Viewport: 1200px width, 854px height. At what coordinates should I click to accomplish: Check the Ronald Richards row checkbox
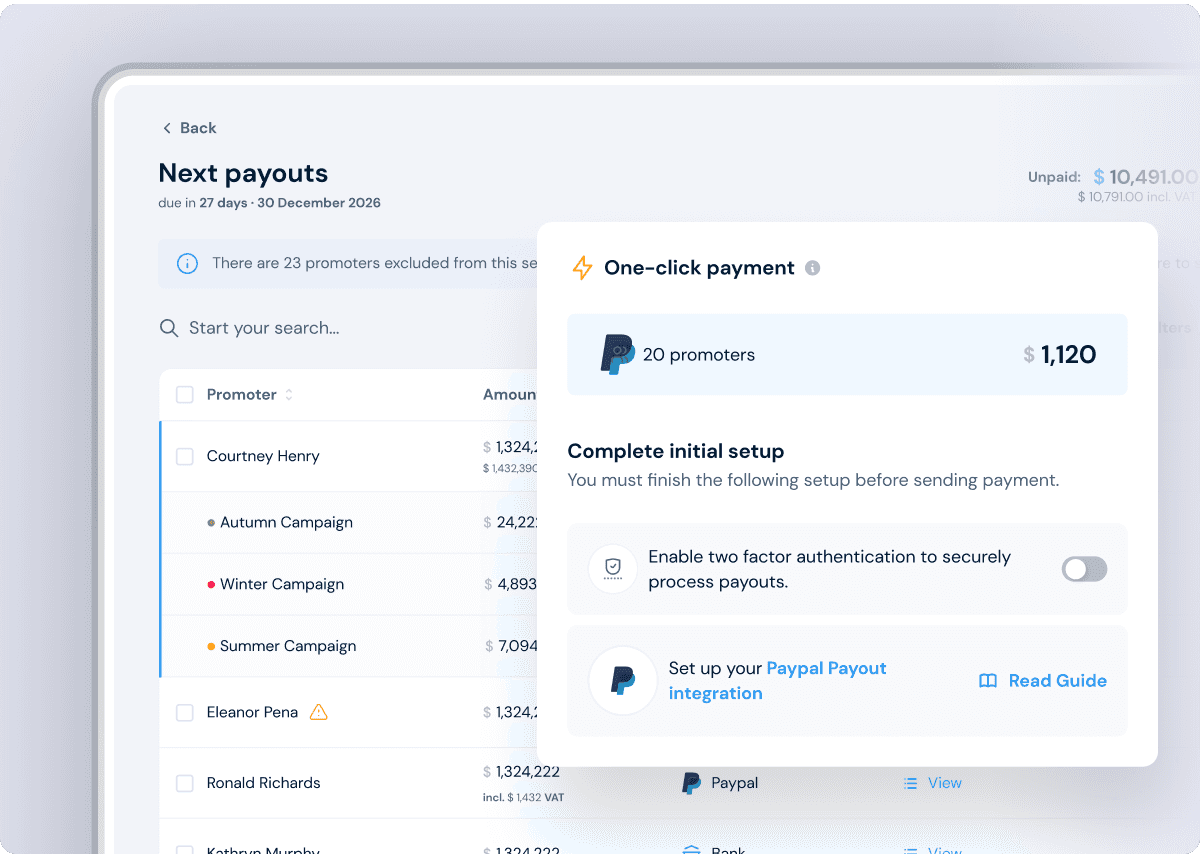pos(185,784)
